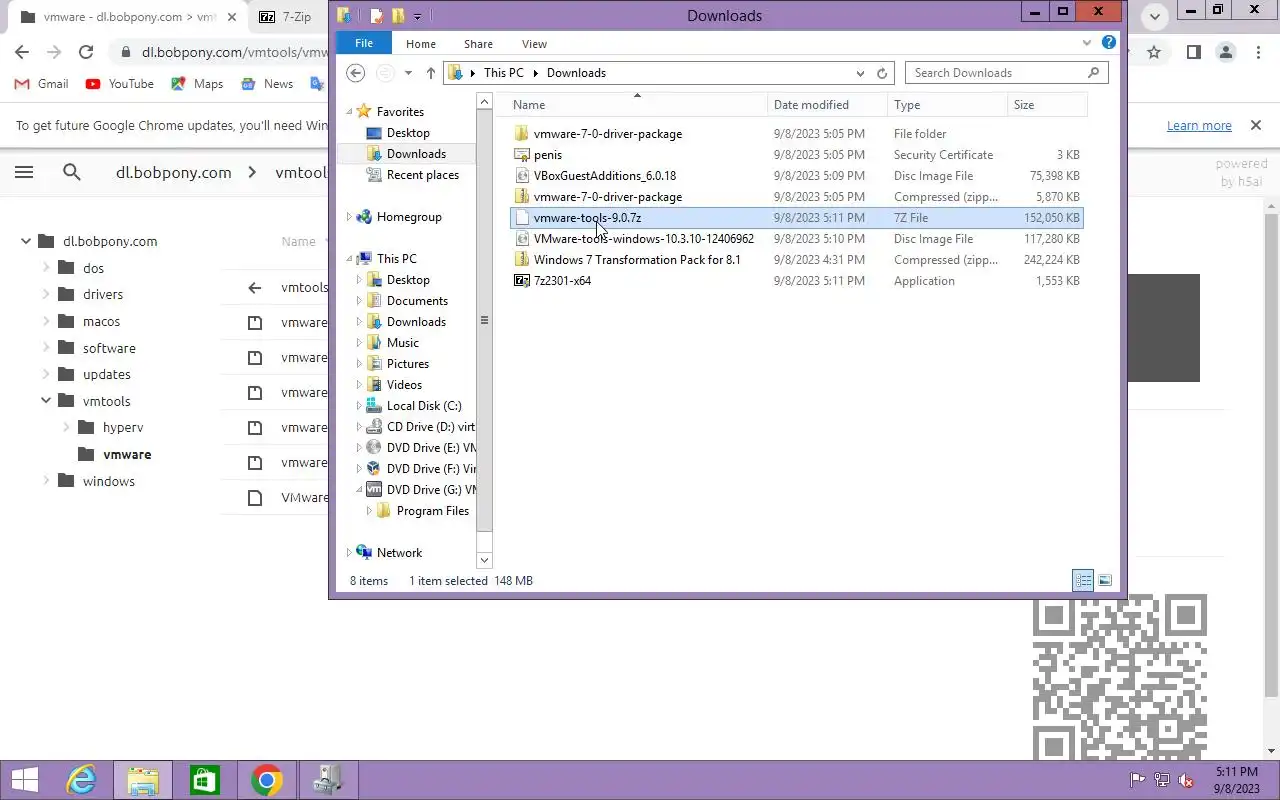
Task: Sort files by Type column header
Action: 947,105
